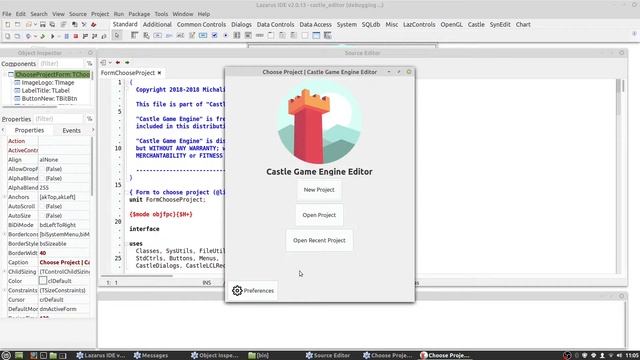Viewport: 640px width, 360px height.
Task: Select the ButtonNew: TBitBtn tree item
Action: (49, 98)
